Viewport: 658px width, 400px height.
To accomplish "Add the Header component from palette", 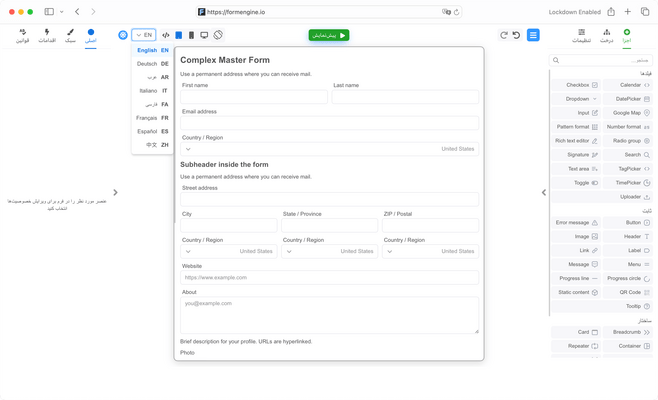I will pos(628,237).
